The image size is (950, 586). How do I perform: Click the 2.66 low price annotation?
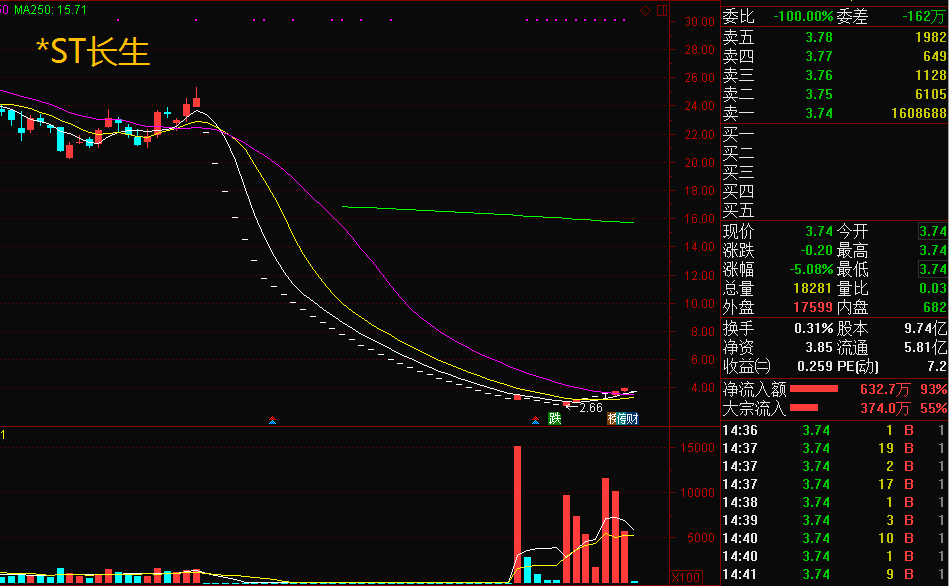tap(591, 408)
